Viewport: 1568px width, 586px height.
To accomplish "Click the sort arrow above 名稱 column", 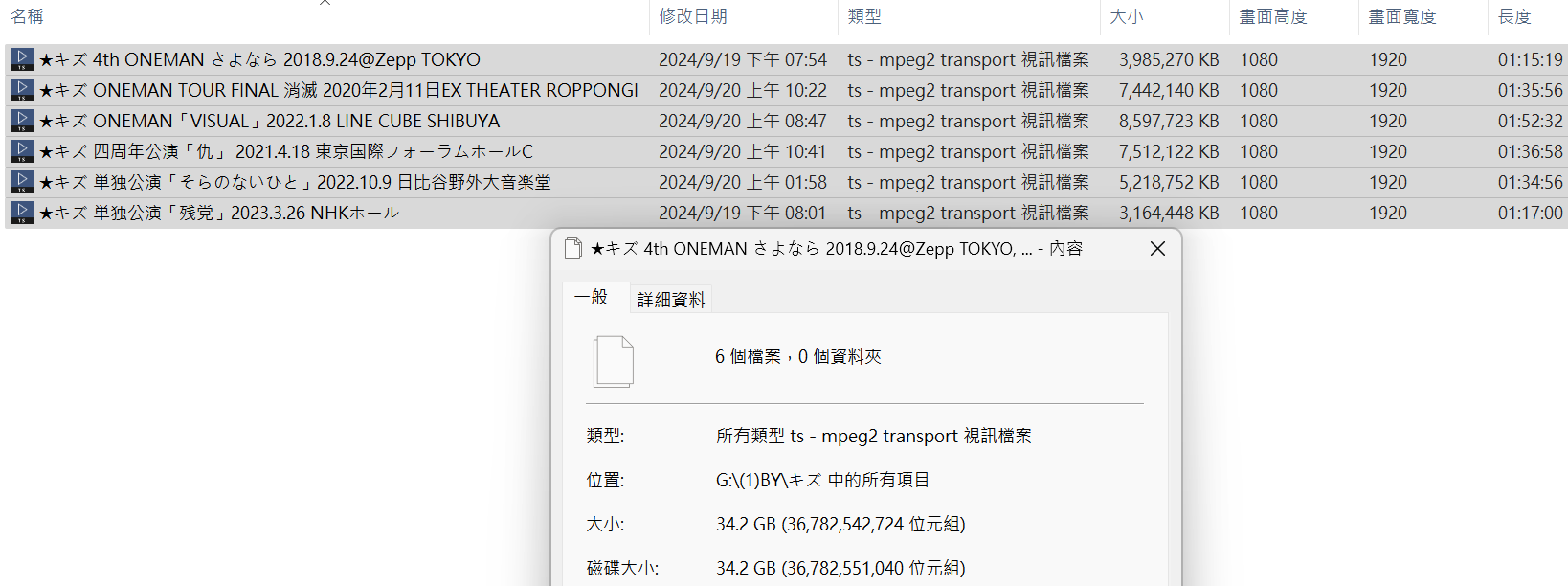I will [x=325, y=3].
